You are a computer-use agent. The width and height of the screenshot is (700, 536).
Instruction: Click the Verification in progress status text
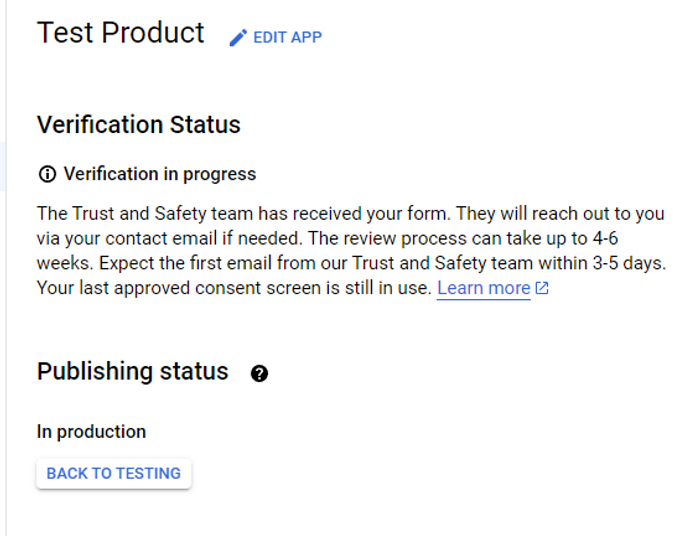[160, 174]
